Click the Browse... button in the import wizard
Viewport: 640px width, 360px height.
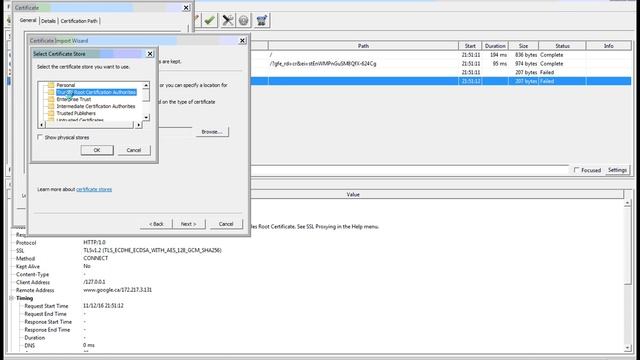[212, 132]
